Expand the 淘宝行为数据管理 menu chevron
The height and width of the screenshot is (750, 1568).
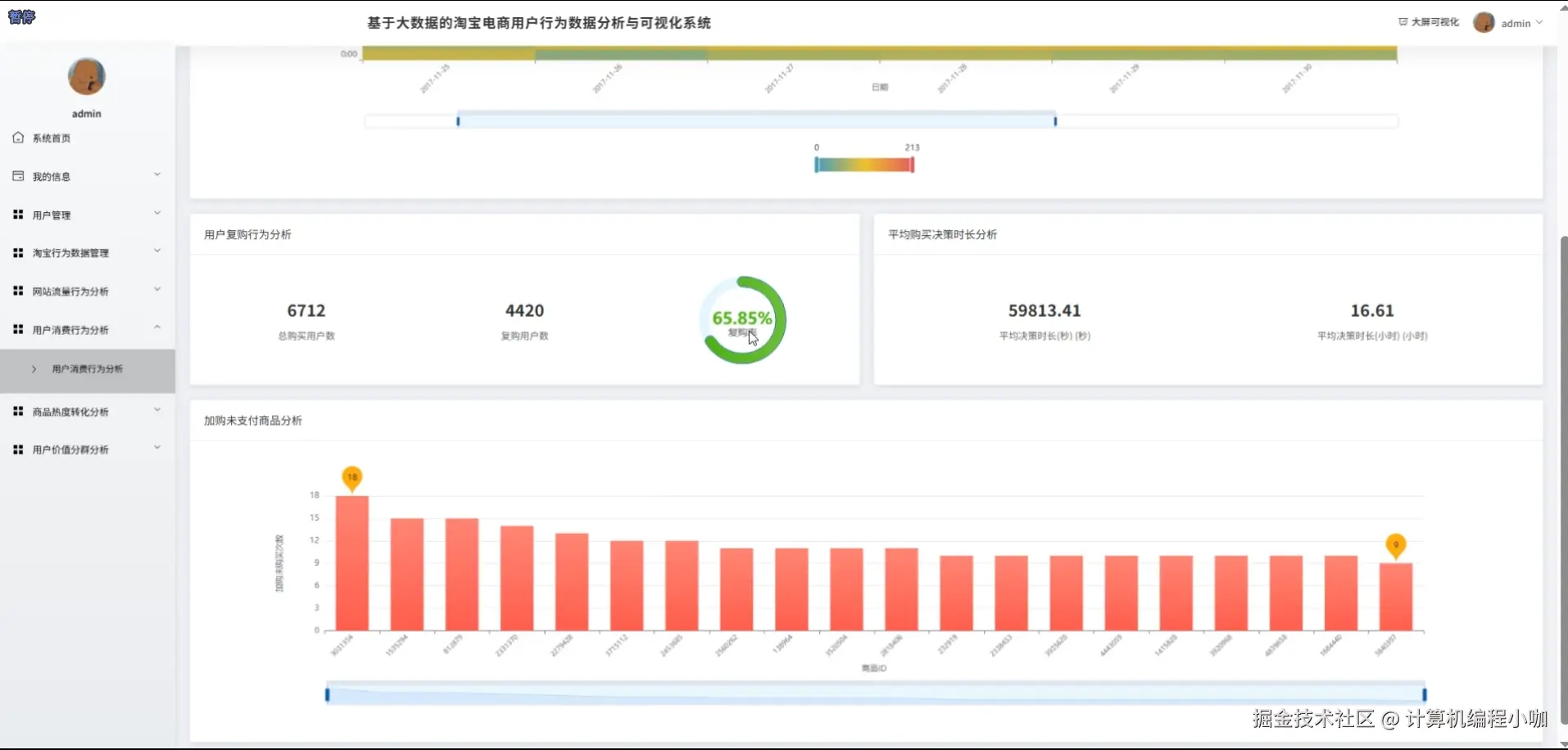point(156,251)
